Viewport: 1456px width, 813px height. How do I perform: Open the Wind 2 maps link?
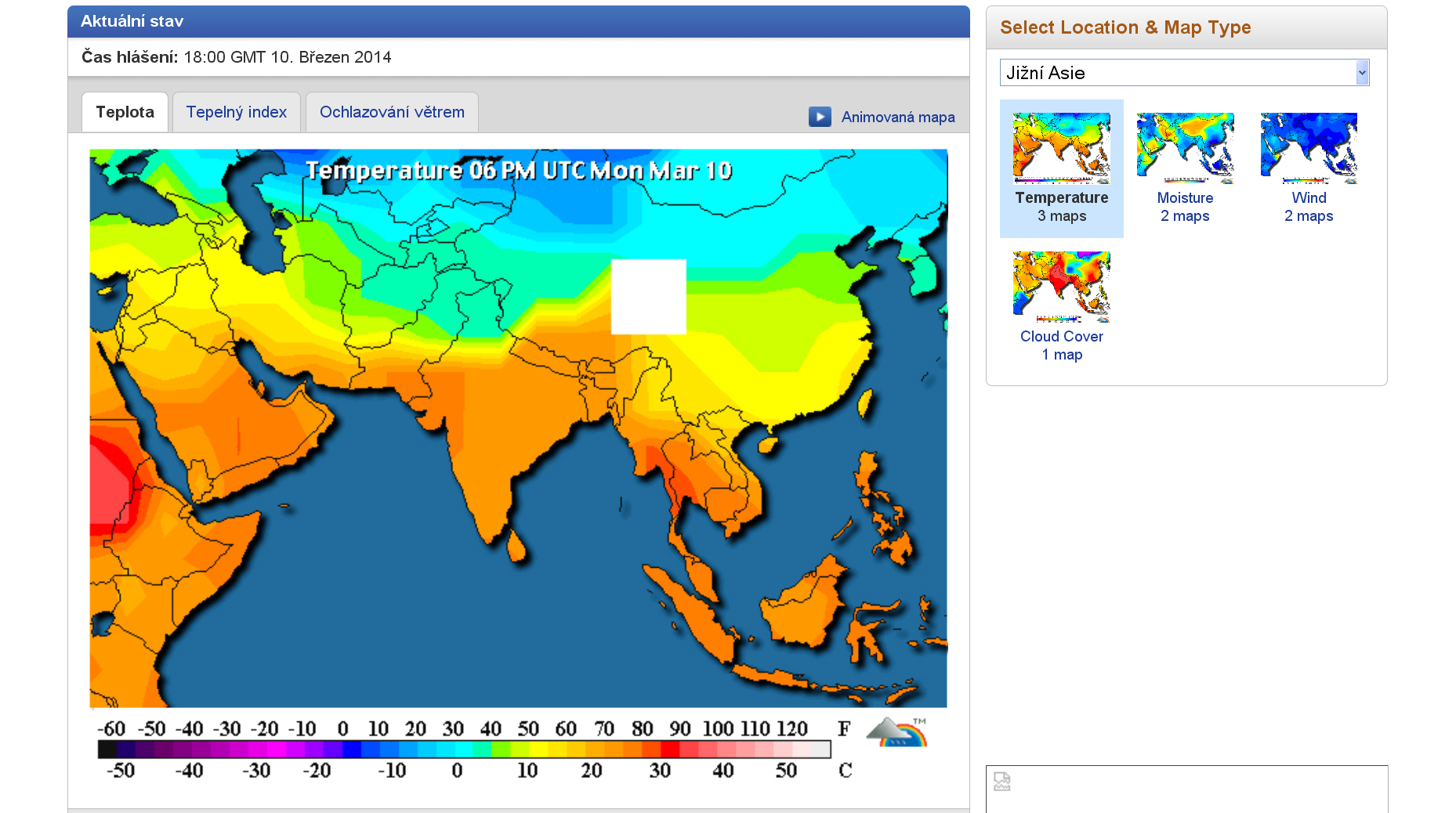pyautogui.click(x=1309, y=207)
